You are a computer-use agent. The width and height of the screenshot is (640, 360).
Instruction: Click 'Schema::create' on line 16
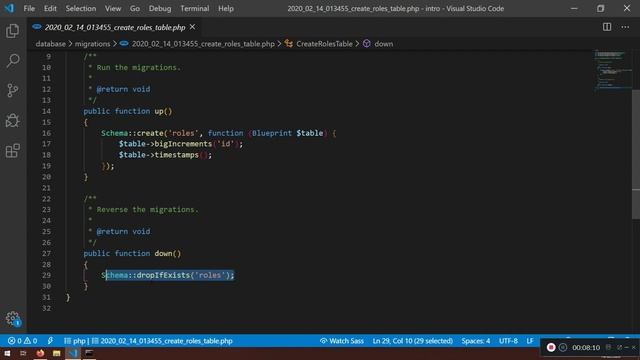(x=132, y=133)
